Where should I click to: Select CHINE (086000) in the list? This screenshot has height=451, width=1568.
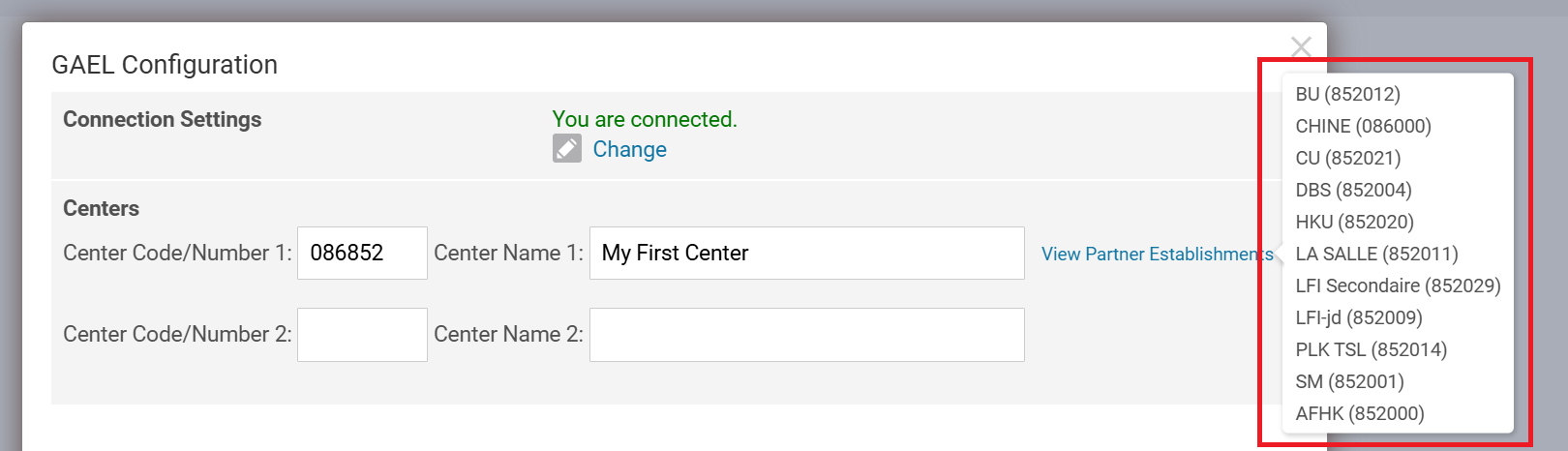[1363, 126]
